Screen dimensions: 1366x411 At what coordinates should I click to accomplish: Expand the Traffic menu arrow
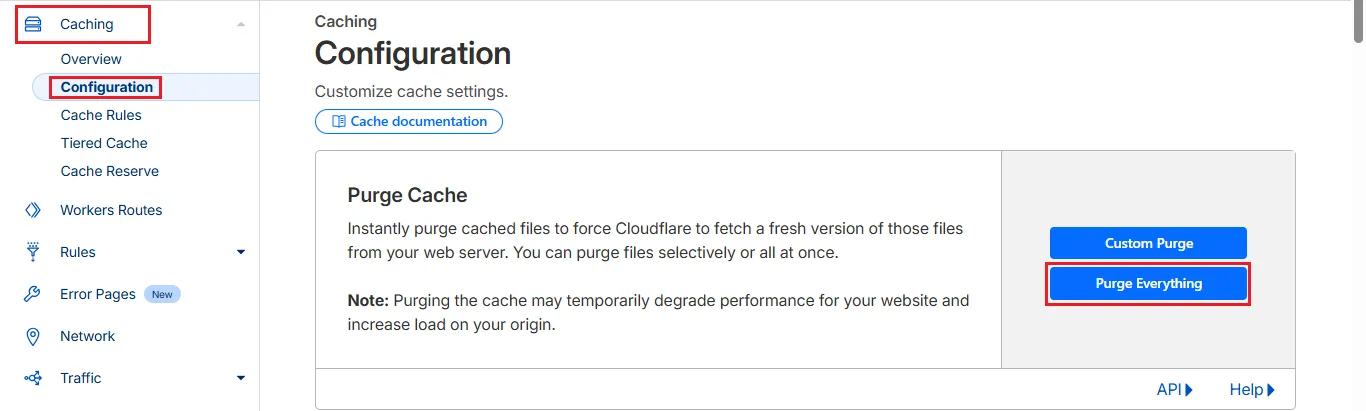pos(241,378)
